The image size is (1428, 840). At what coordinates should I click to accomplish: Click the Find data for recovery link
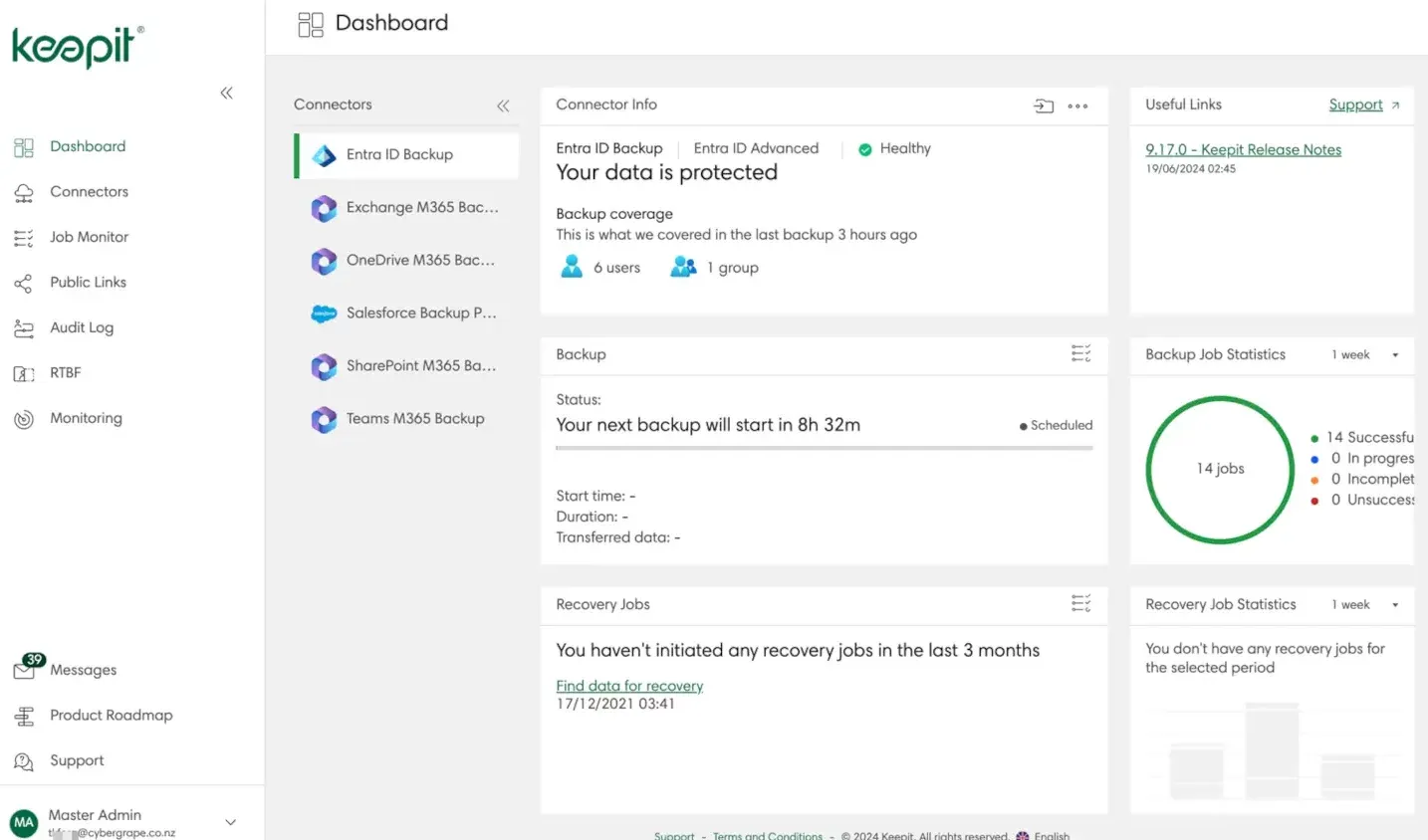coord(629,686)
